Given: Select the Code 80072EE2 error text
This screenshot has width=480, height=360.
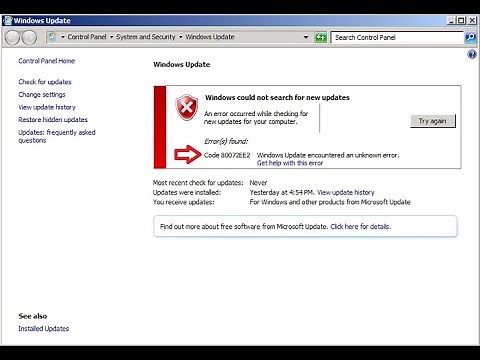Looking at the screenshot, I should click(227, 155).
